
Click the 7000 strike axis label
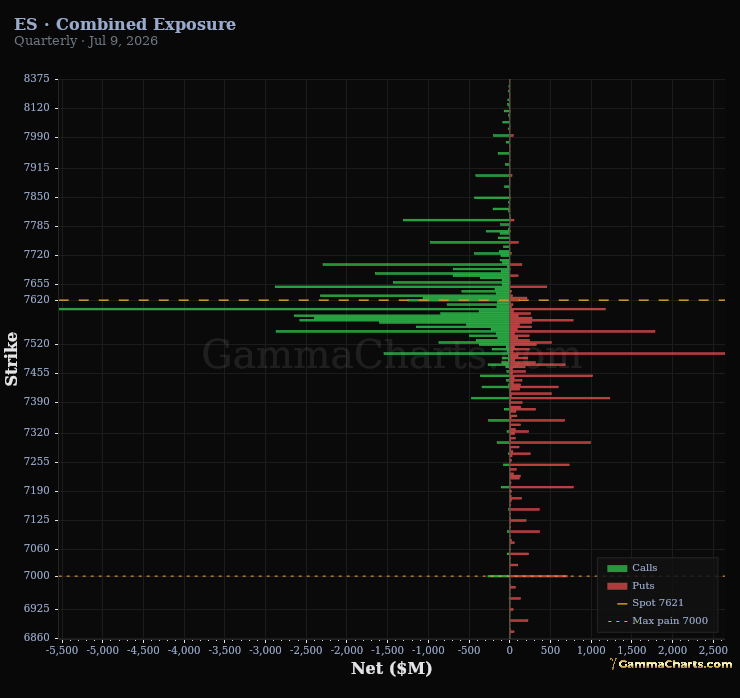tap(37, 576)
